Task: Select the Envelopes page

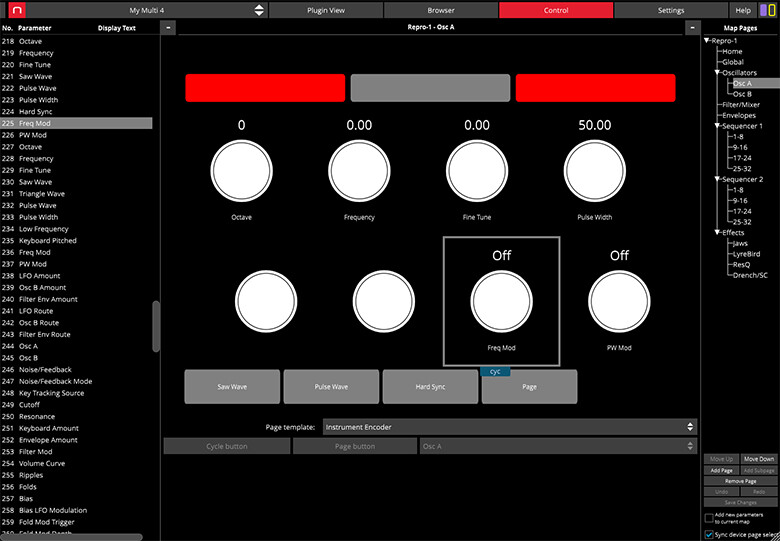Action: point(739,115)
